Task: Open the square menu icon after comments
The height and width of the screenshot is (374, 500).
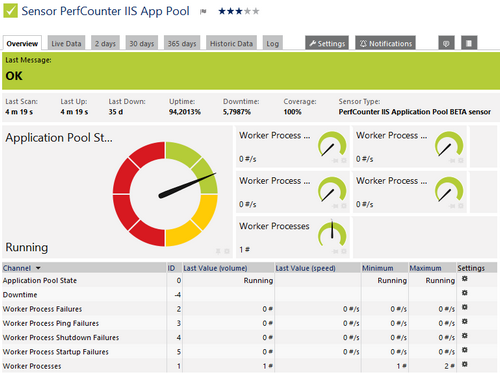Action: (469, 43)
